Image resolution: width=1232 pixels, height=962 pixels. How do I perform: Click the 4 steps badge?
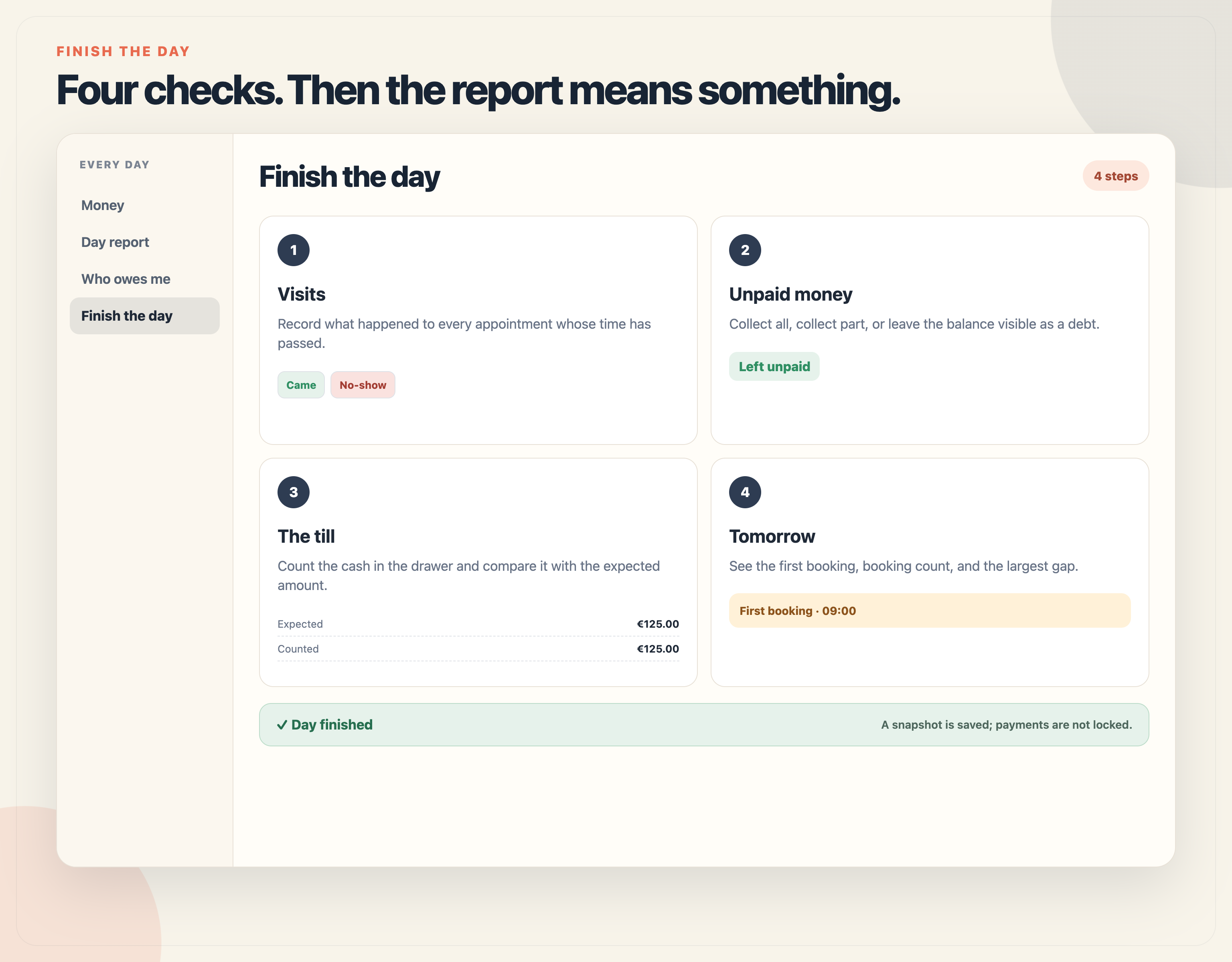[x=1115, y=176]
